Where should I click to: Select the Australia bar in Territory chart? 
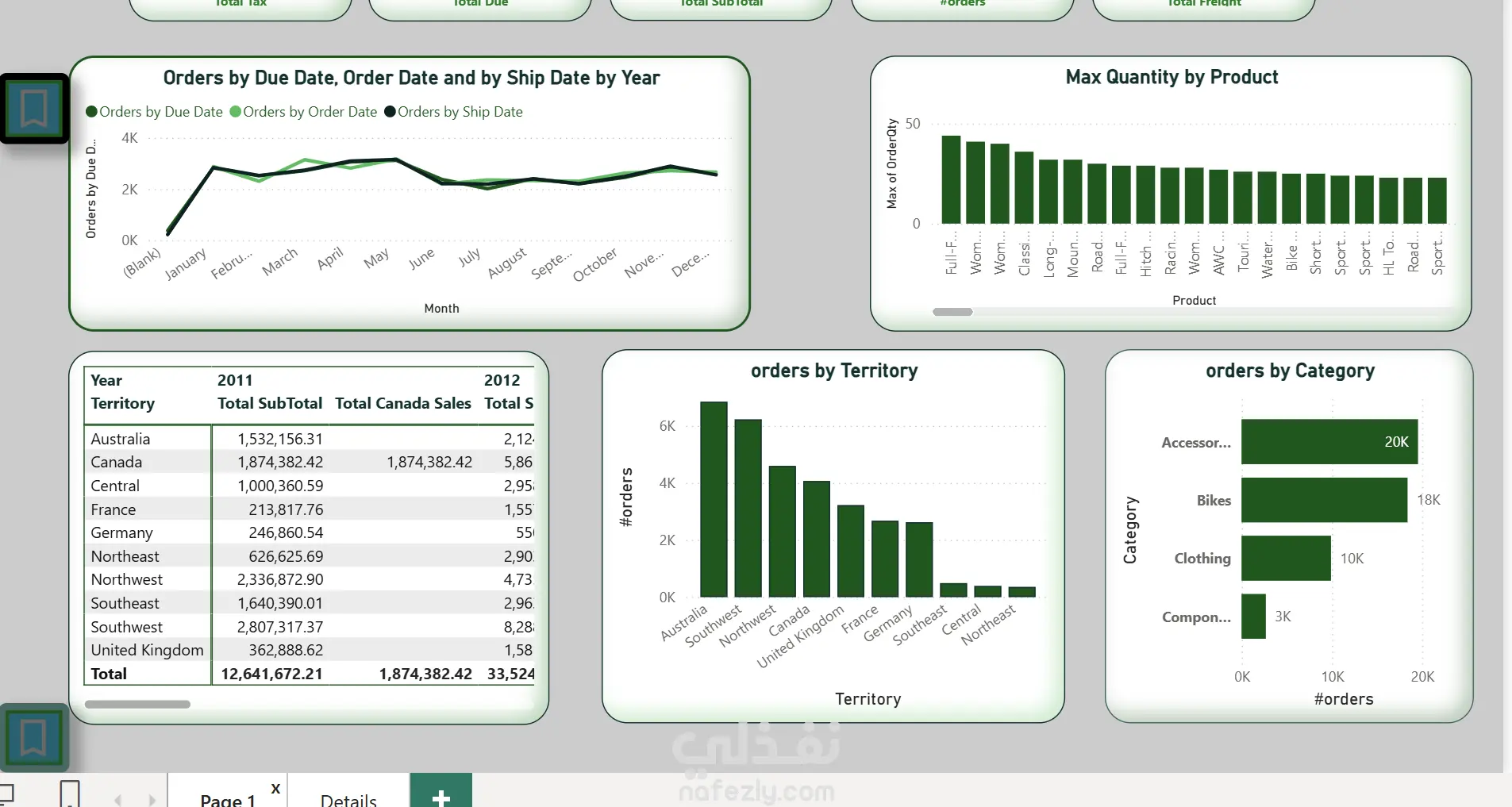pos(714,499)
